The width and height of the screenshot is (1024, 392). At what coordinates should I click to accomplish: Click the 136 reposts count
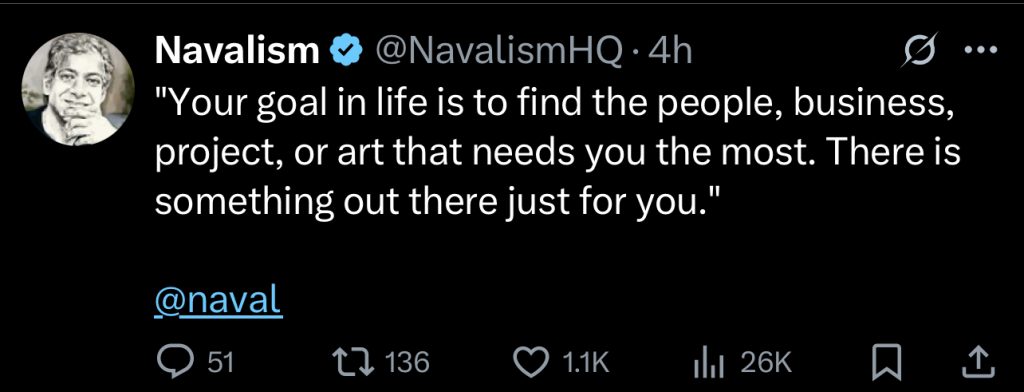408,363
